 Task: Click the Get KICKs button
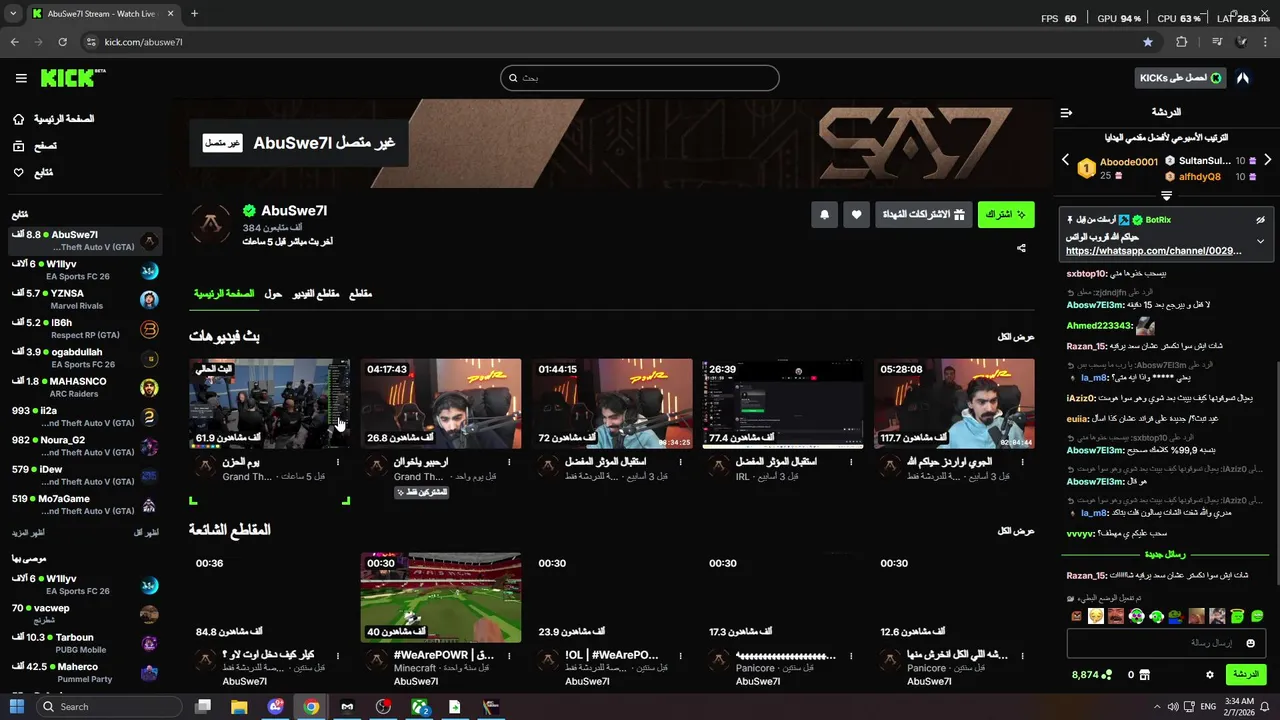click(1181, 78)
